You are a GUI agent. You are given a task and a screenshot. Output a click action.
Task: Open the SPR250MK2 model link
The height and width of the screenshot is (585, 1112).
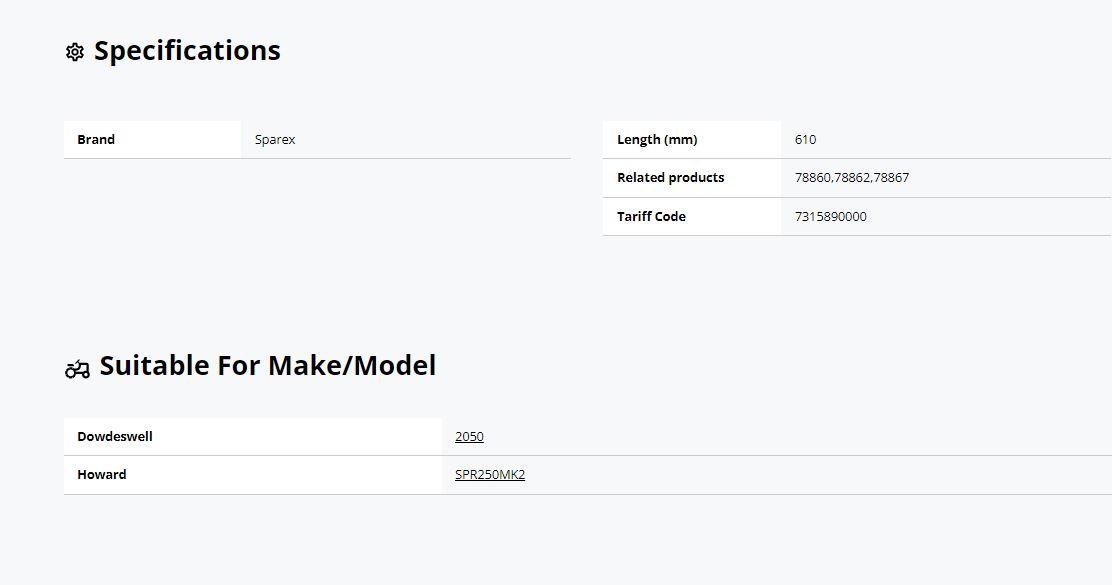point(489,474)
